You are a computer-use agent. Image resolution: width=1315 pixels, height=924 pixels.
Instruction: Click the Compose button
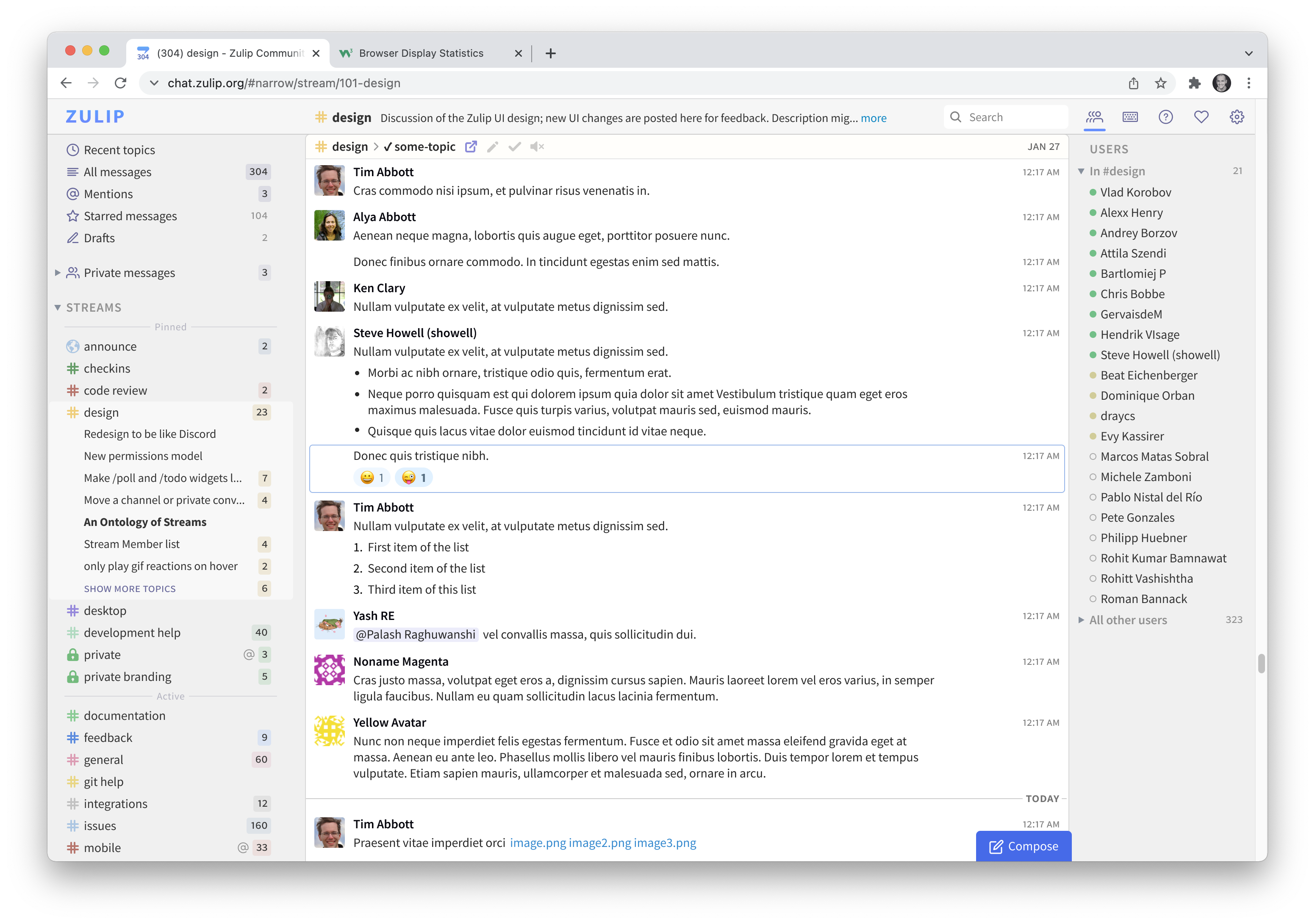tap(1023, 846)
